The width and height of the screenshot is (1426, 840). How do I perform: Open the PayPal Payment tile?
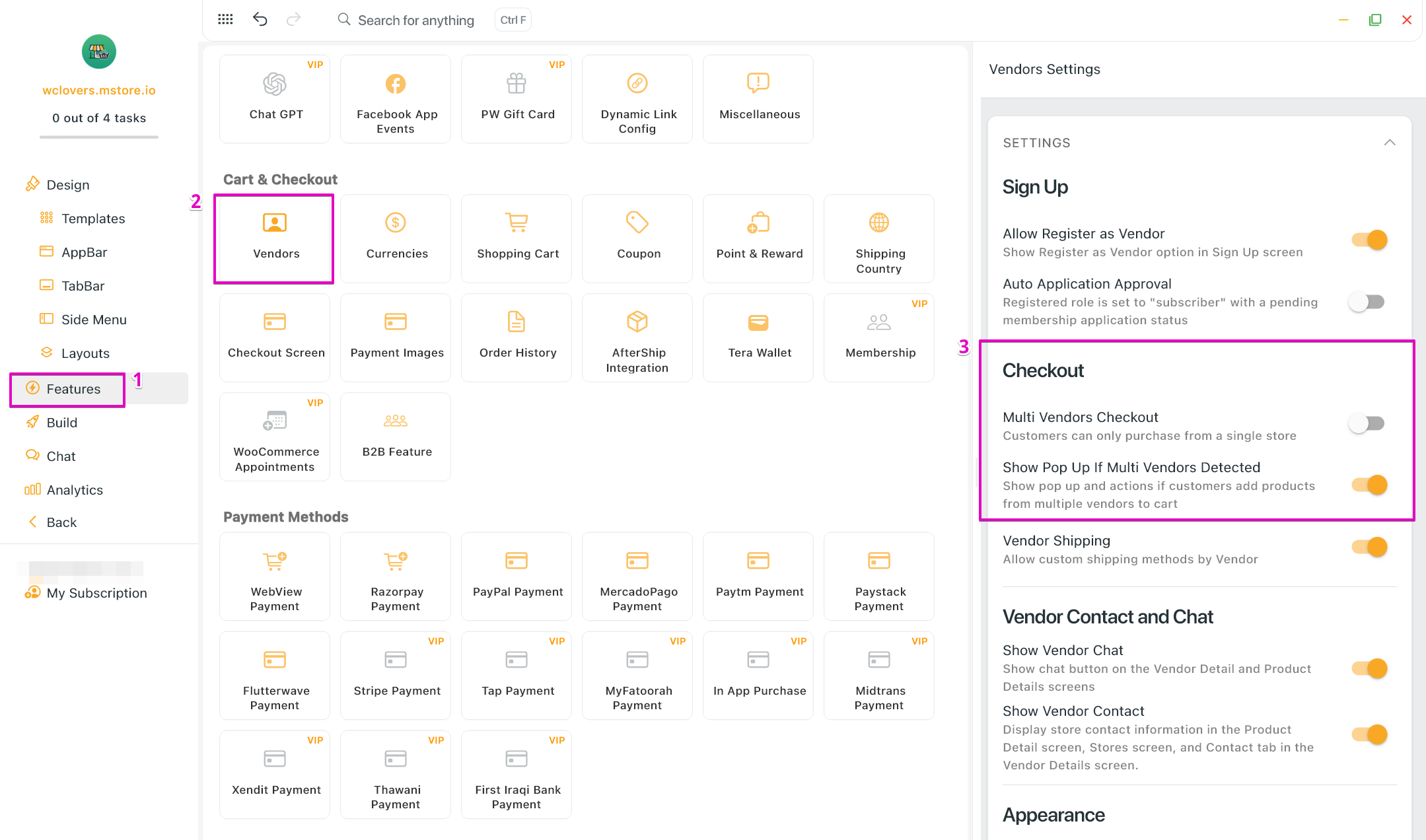517,576
